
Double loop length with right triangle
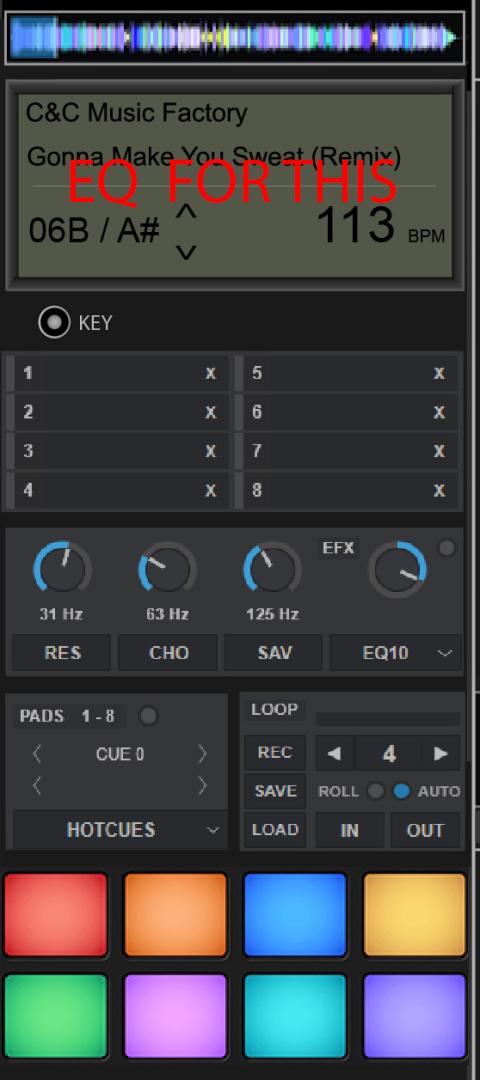pyautogui.click(x=441, y=753)
